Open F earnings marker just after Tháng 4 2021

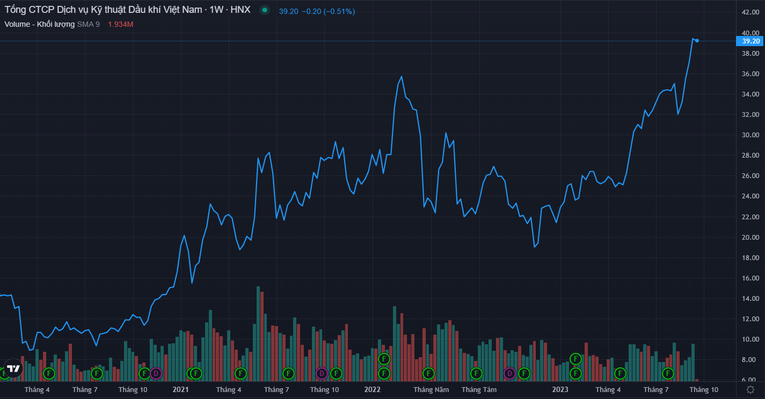[241, 374]
